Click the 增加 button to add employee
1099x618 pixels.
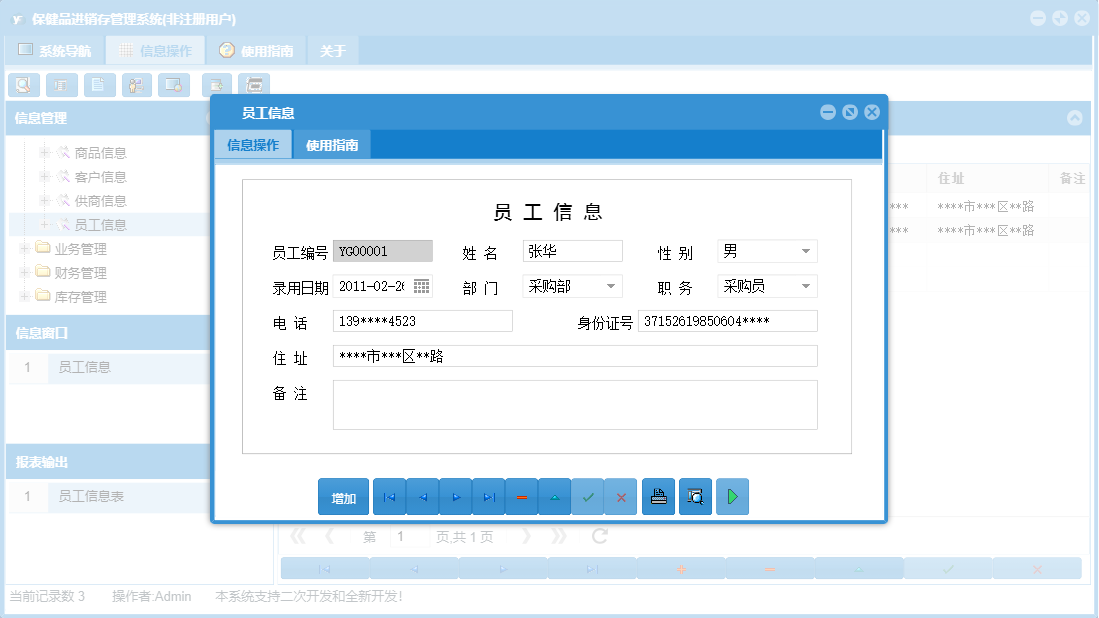tap(343, 496)
